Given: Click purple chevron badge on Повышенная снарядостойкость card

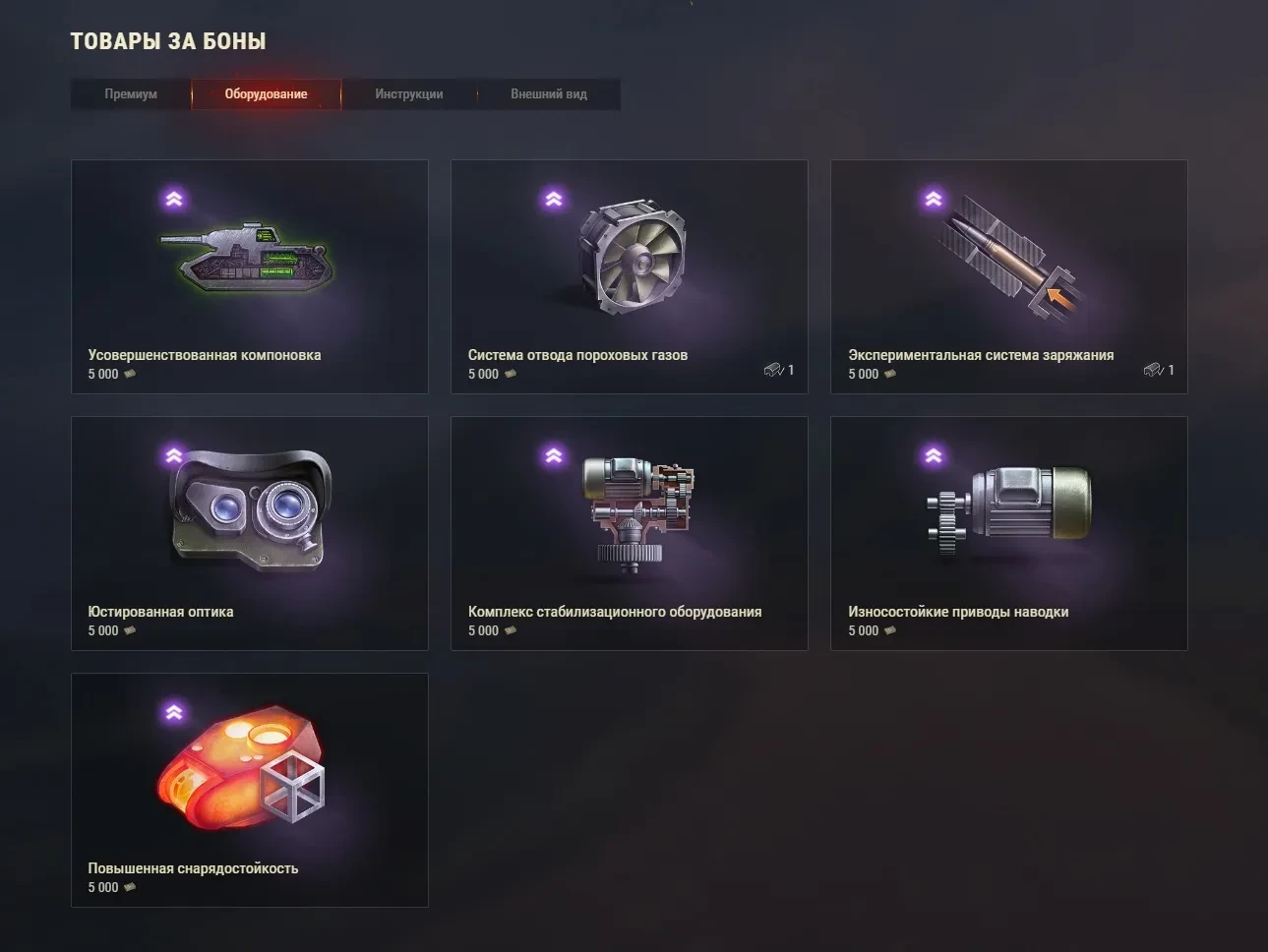Looking at the screenshot, I should click(x=174, y=712).
